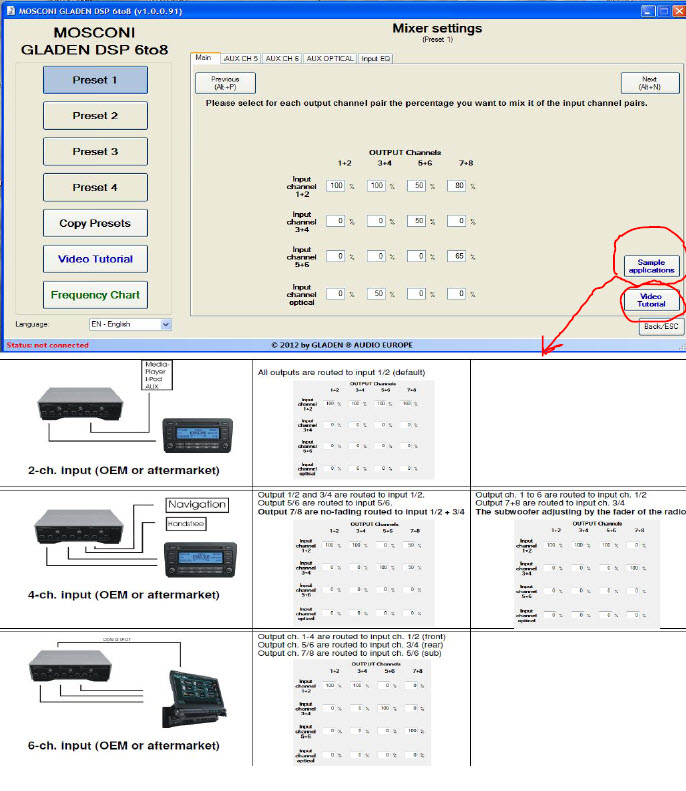686x791 pixels.
Task: Minimize the Mosconi Gladen DSP window
Action: pyautogui.click(x=648, y=11)
